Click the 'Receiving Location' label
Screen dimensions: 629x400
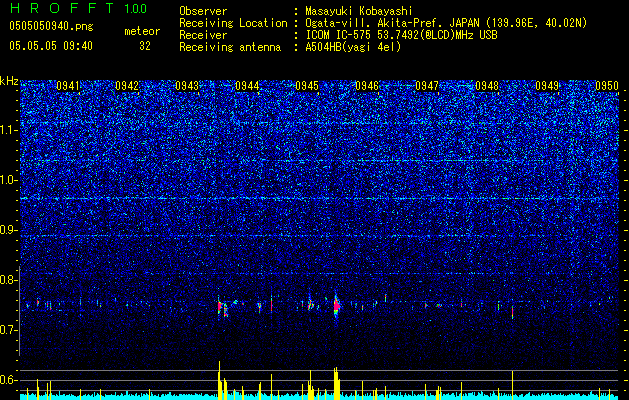point(233,23)
